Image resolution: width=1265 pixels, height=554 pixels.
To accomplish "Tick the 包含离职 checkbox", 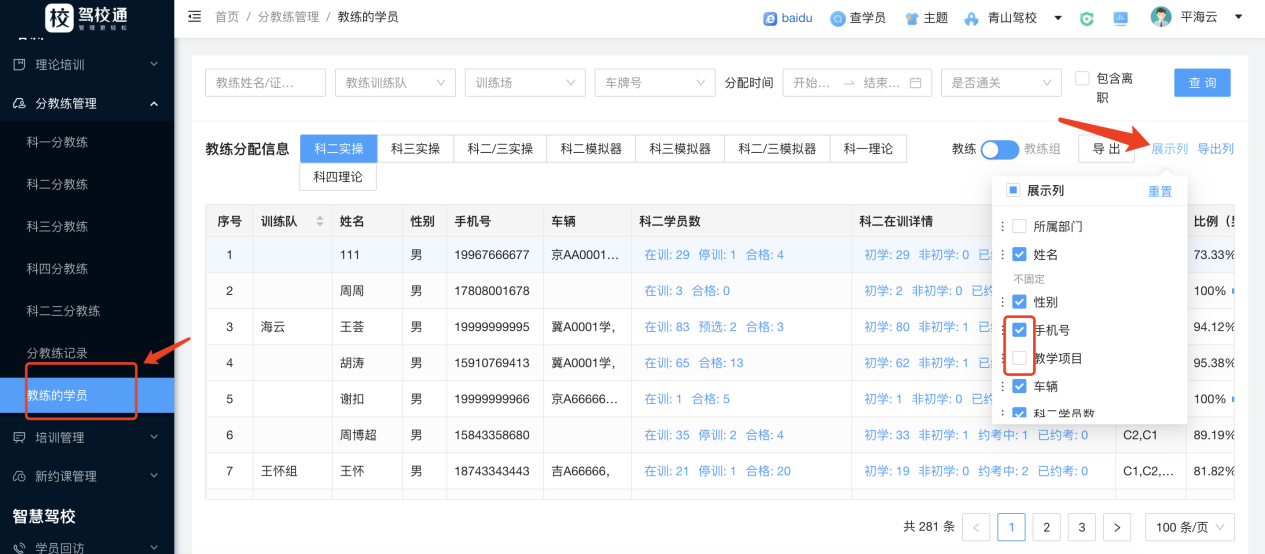I will click(1082, 78).
